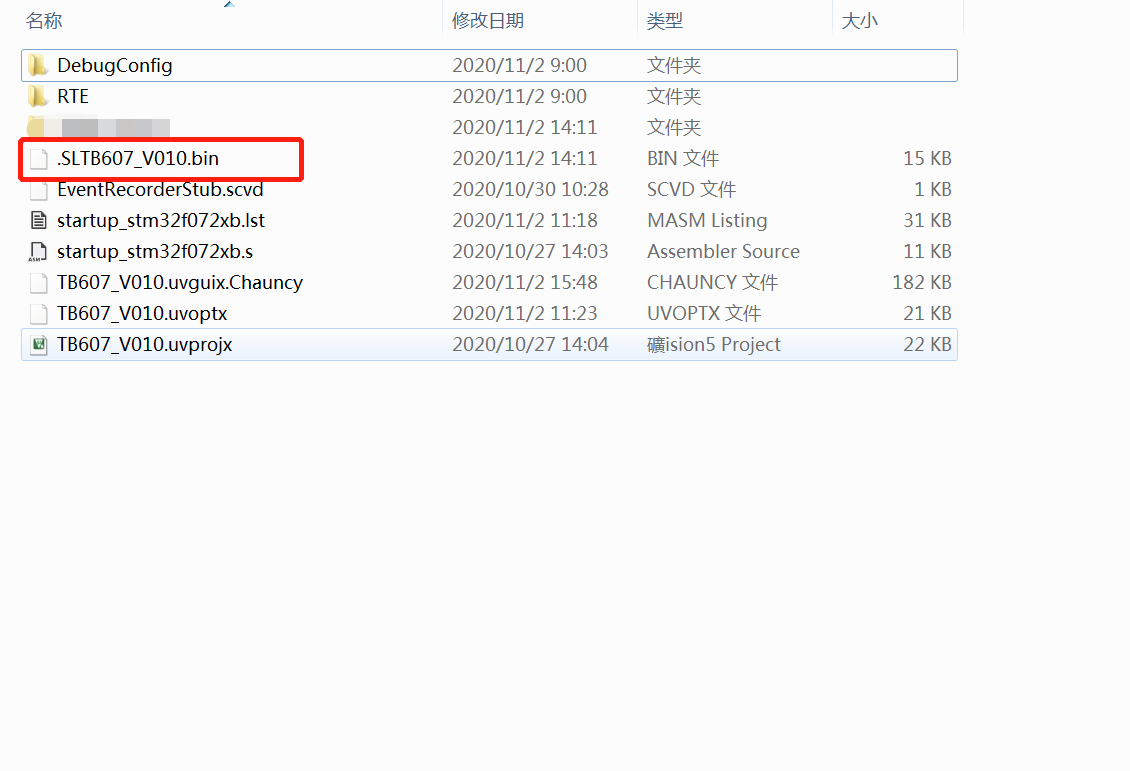Click the date 2020/11/2 11:23

point(525,313)
